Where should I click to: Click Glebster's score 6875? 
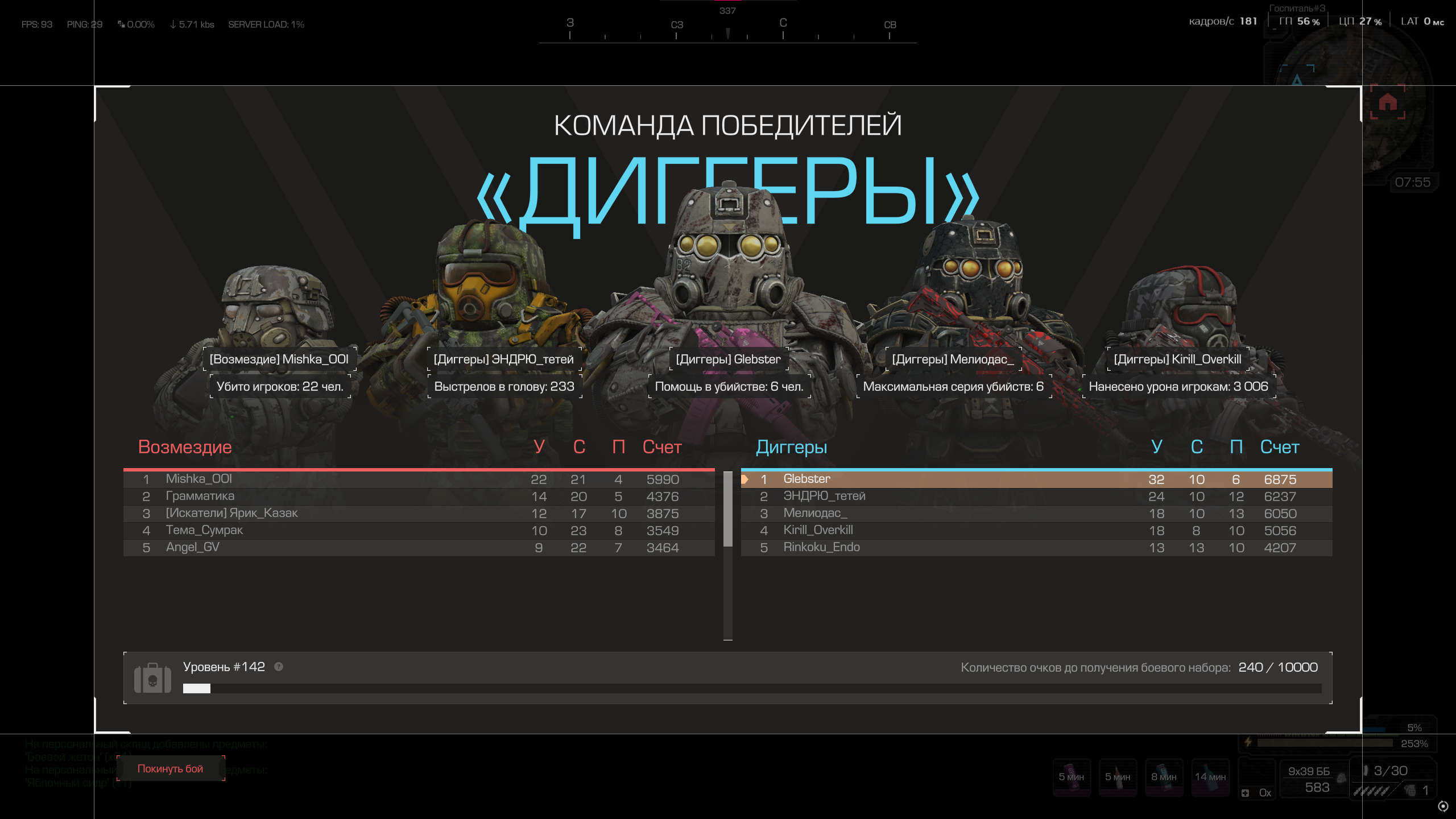pyautogui.click(x=1280, y=479)
